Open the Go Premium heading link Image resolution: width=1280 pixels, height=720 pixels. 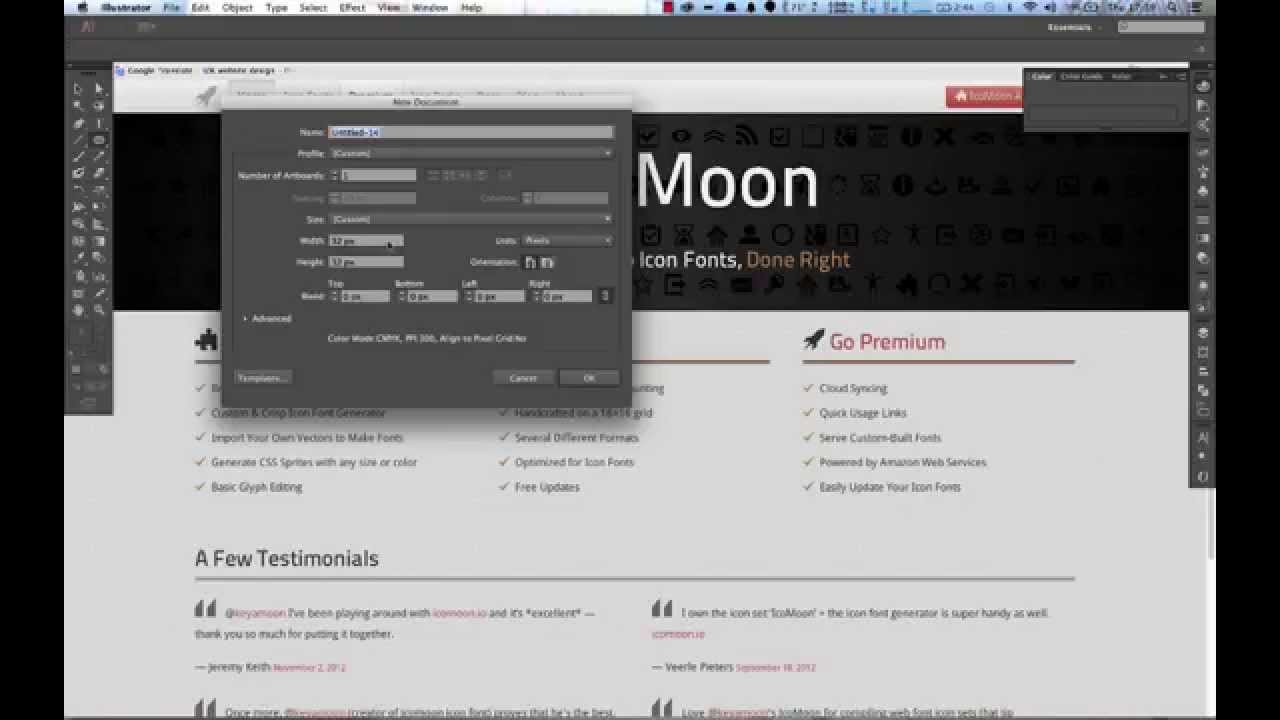887,342
